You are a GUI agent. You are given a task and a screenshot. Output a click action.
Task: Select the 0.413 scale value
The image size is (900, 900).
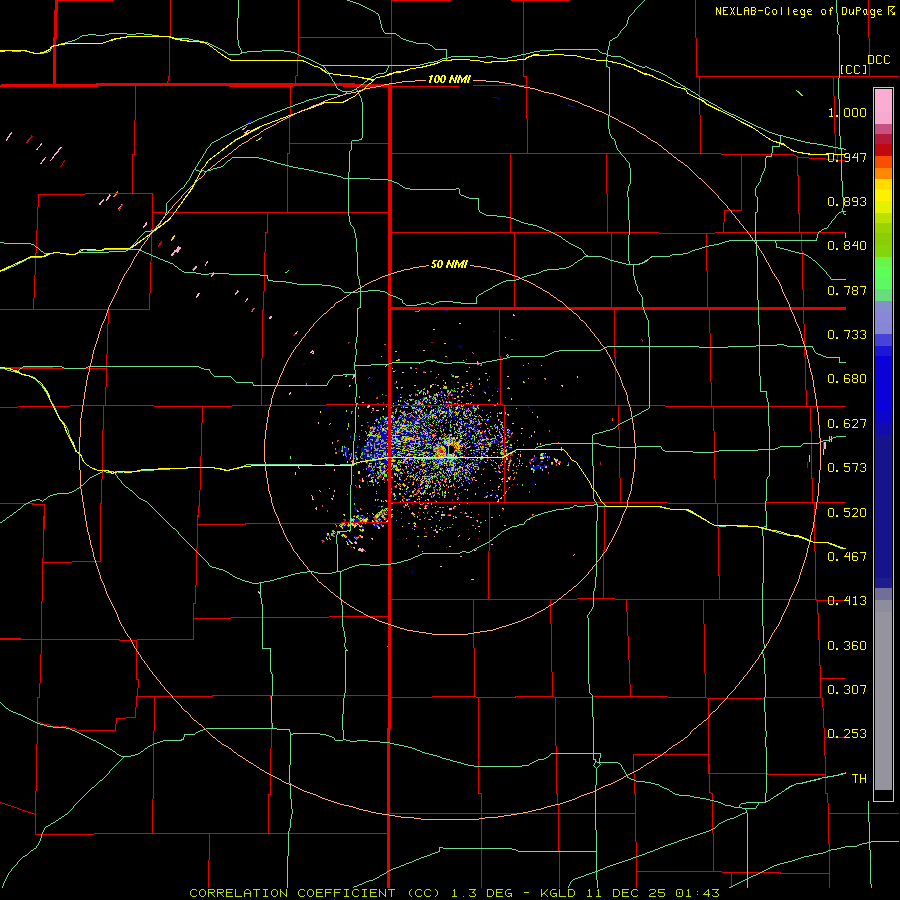tap(847, 600)
